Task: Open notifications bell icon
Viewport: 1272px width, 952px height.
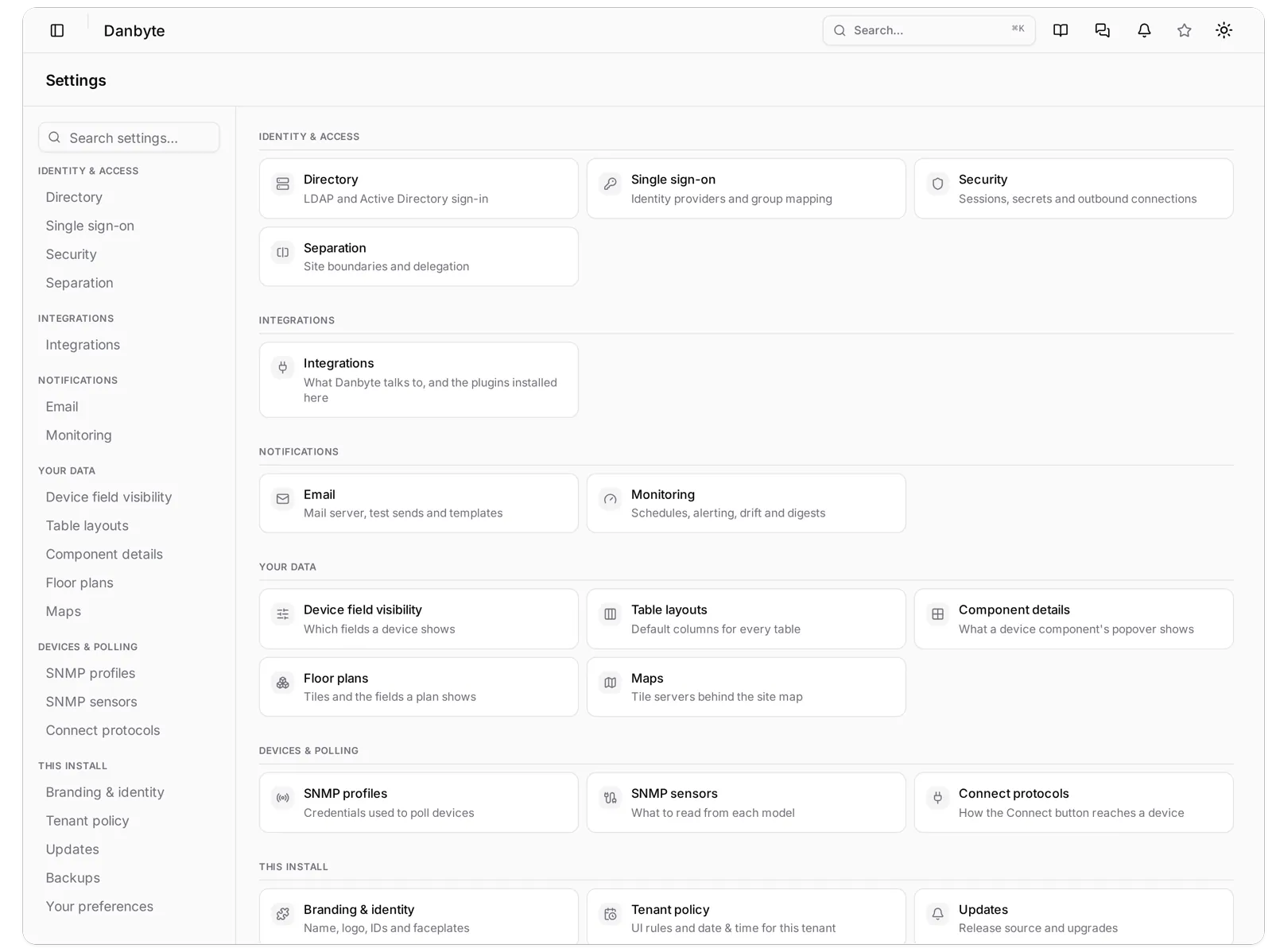Action: pos(1144,30)
